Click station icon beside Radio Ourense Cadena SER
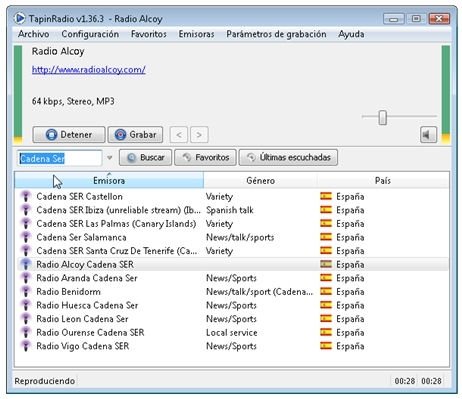462x399 pixels. point(26,332)
